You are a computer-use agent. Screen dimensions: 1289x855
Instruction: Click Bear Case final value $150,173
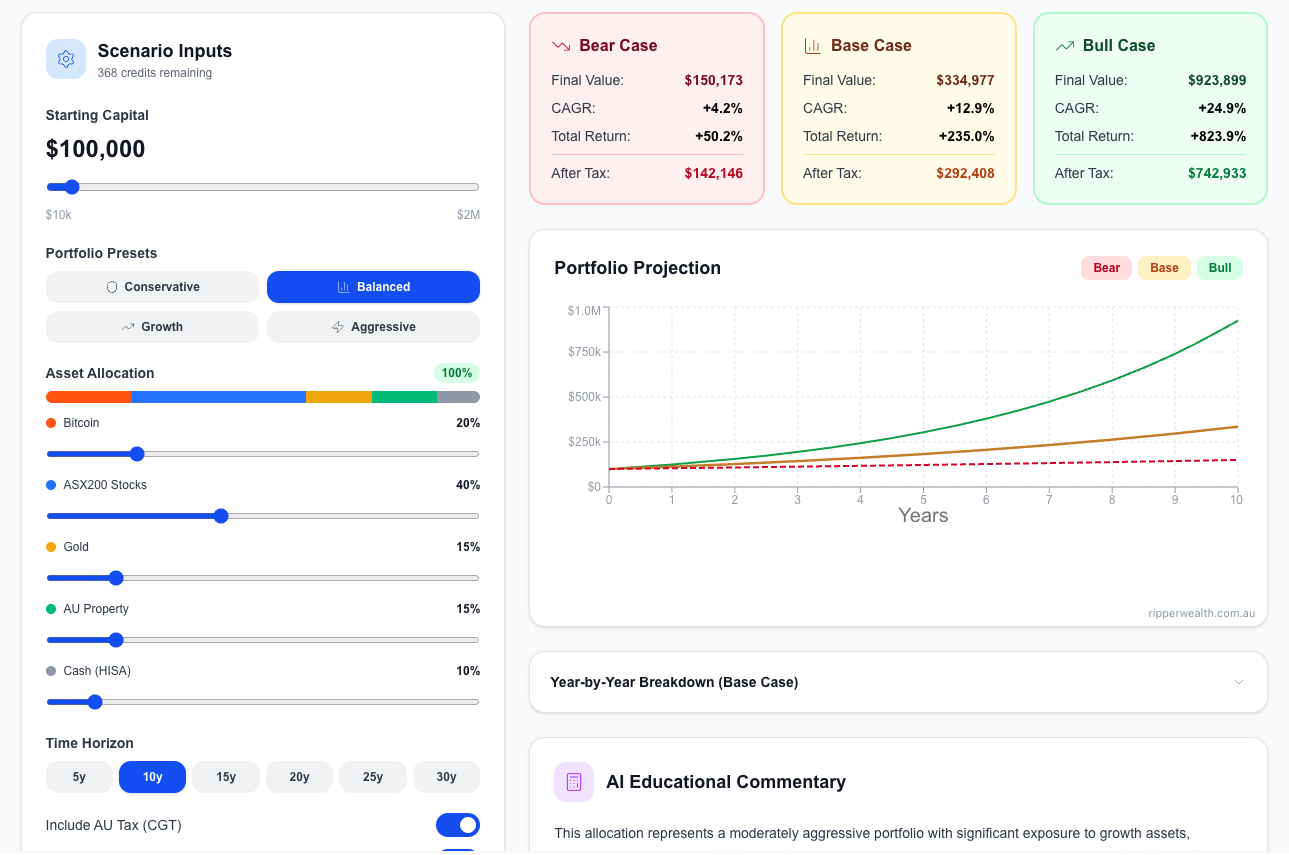(714, 80)
